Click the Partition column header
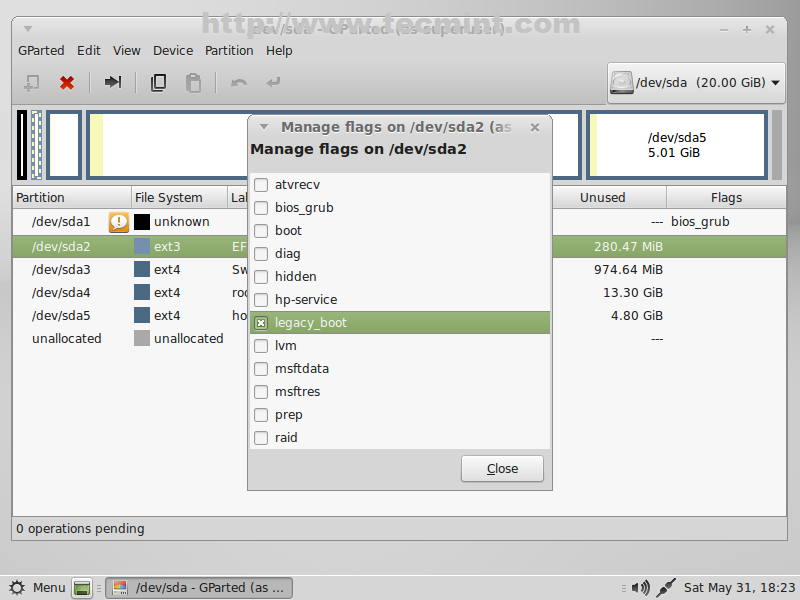800x600 pixels. click(72, 197)
